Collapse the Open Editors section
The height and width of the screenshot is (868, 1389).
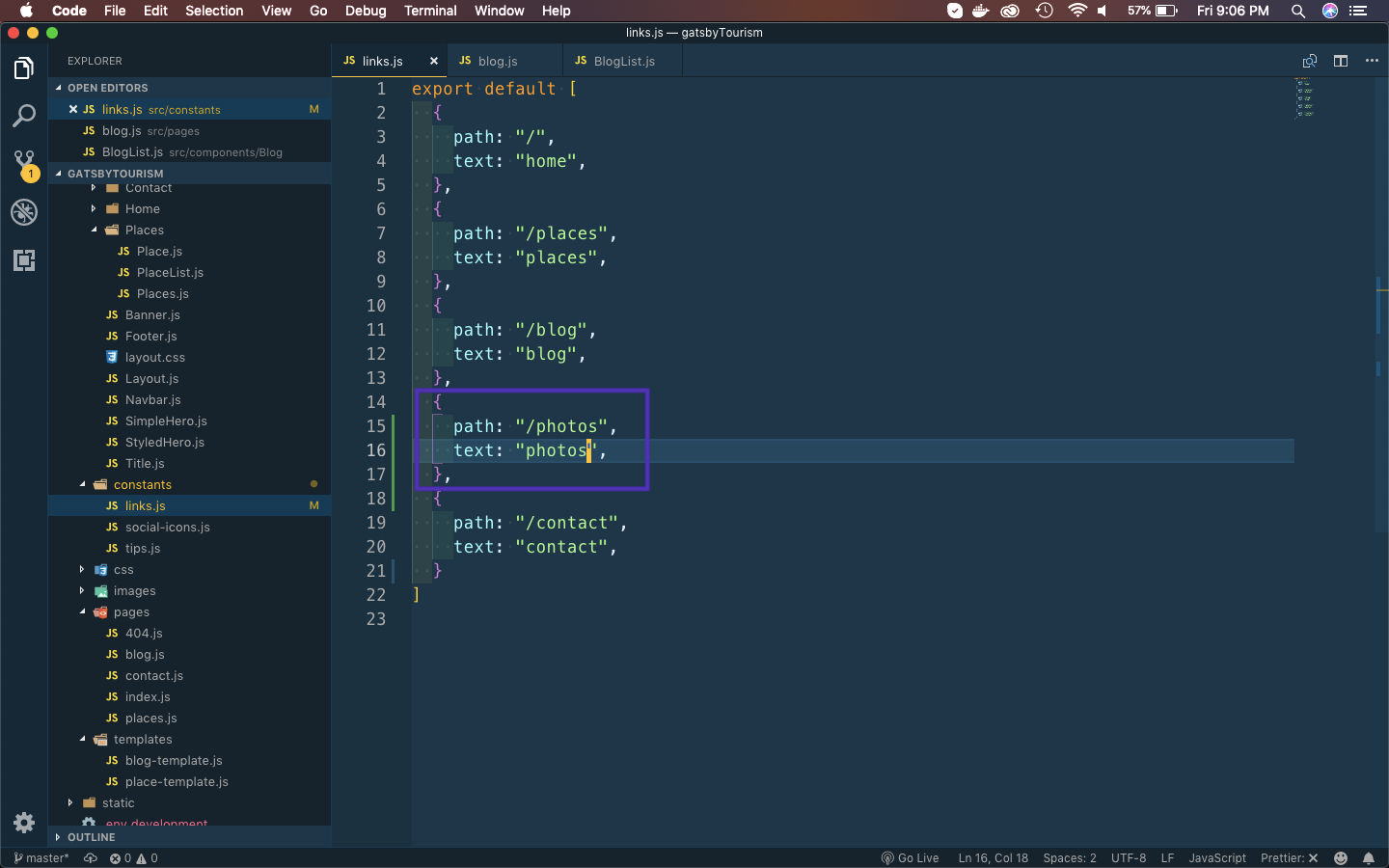(189, 88)
